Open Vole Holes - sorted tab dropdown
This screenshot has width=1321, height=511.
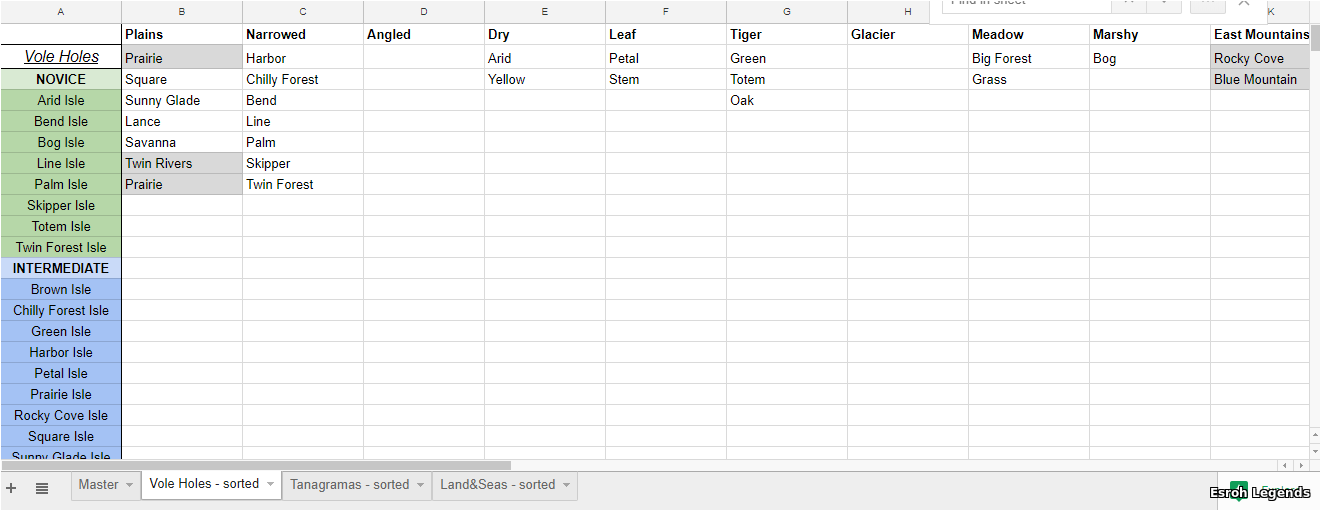[270, 485]
